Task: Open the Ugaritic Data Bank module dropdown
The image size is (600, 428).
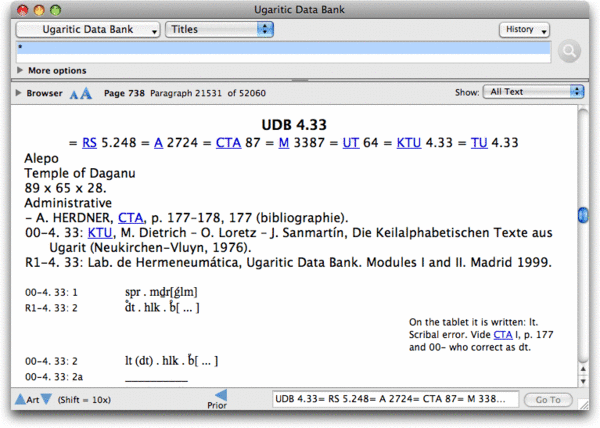Action: (x=88, y=29)
